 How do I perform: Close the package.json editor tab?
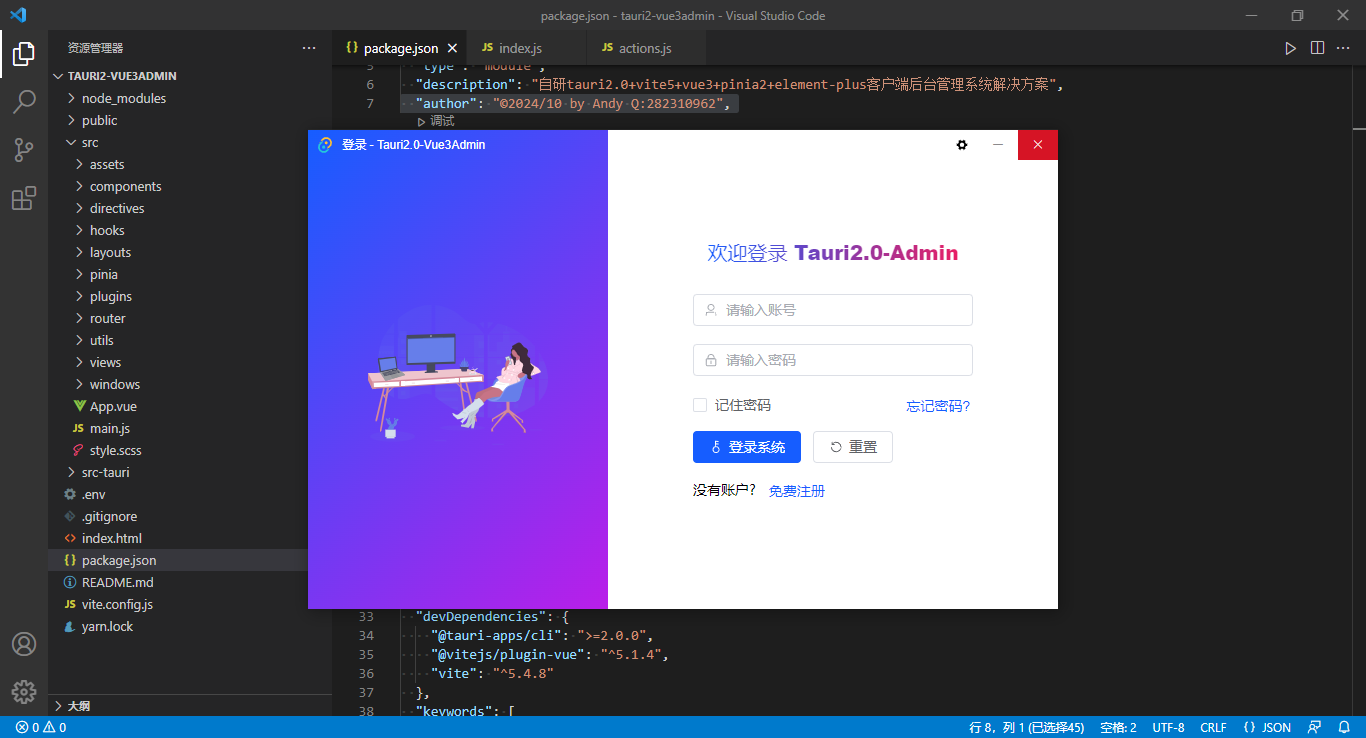pyautogui.click(x=452, y=48)
